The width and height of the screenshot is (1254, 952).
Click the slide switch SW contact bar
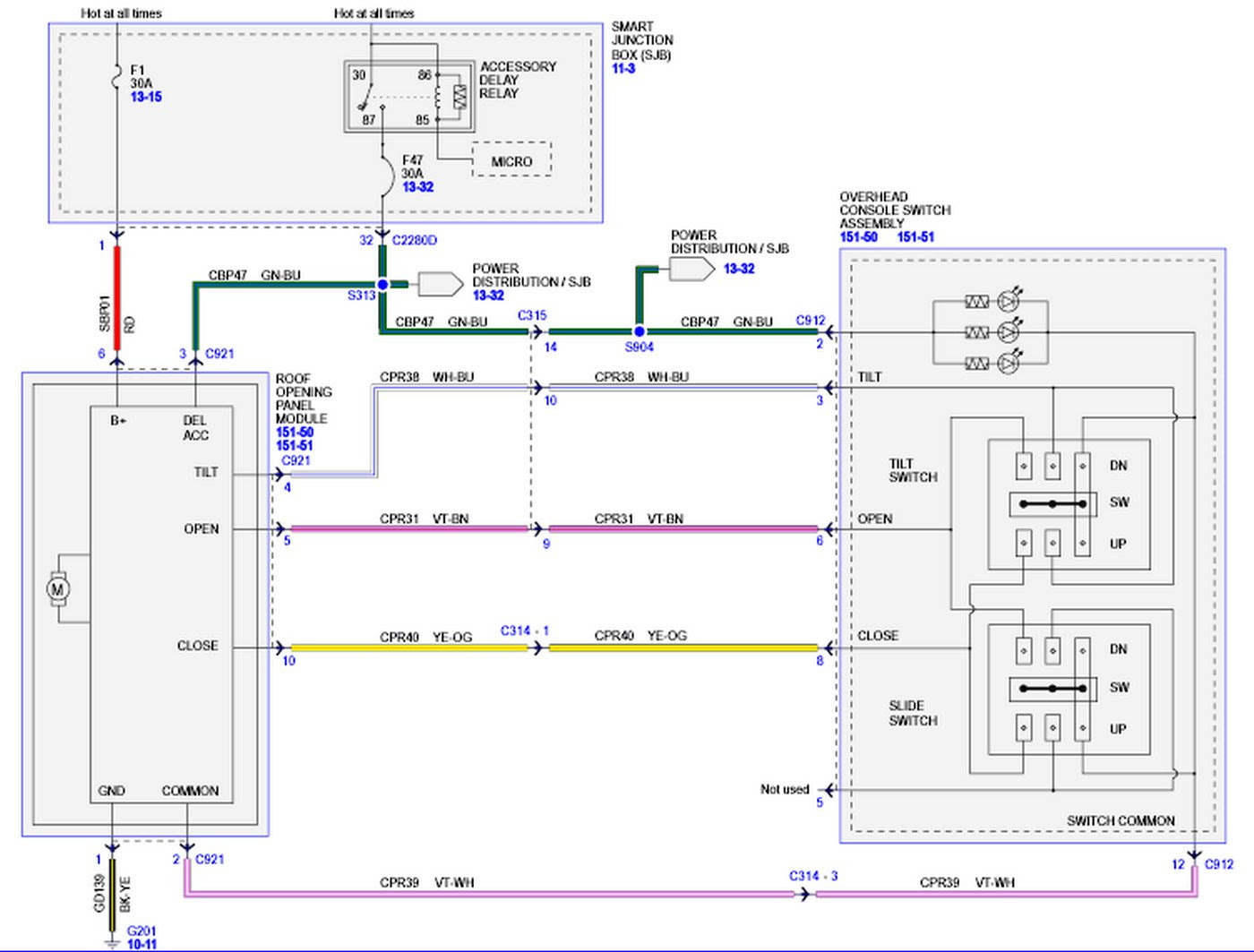coord(1052,689)
